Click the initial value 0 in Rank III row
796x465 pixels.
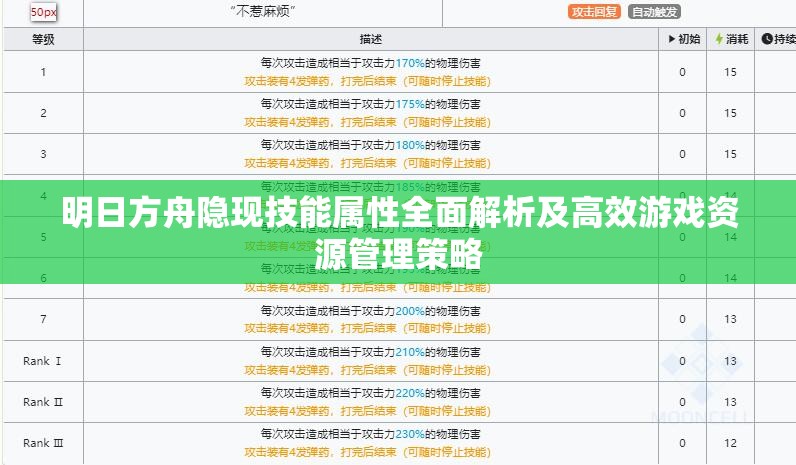click(x=682, y=443)
